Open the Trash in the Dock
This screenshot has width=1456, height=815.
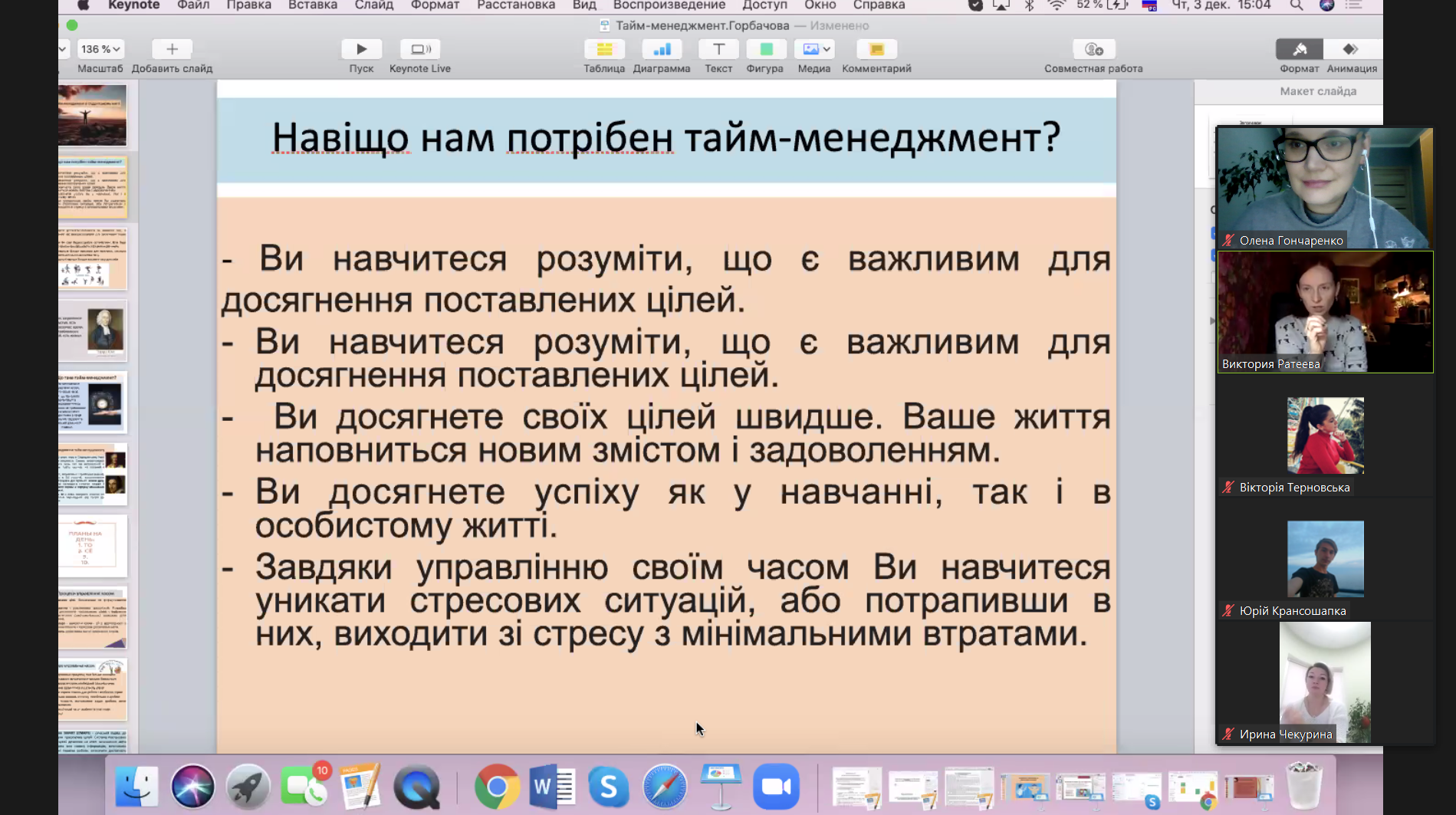coord(1304,785)
